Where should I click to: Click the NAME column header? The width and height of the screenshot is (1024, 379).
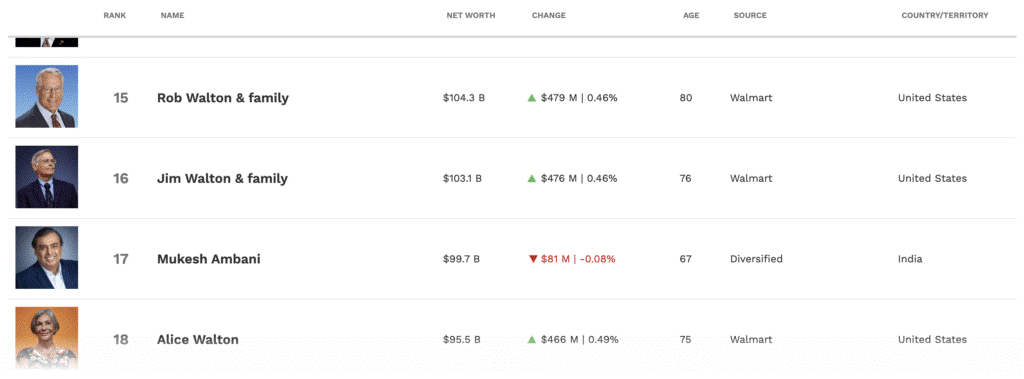(172, 16)
